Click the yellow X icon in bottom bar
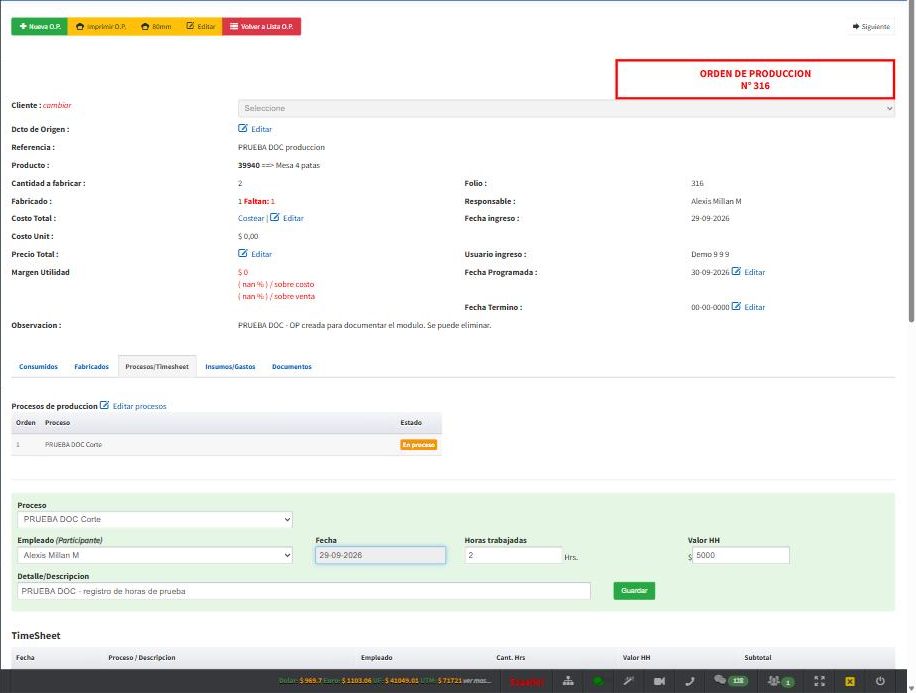 [850, 681]
